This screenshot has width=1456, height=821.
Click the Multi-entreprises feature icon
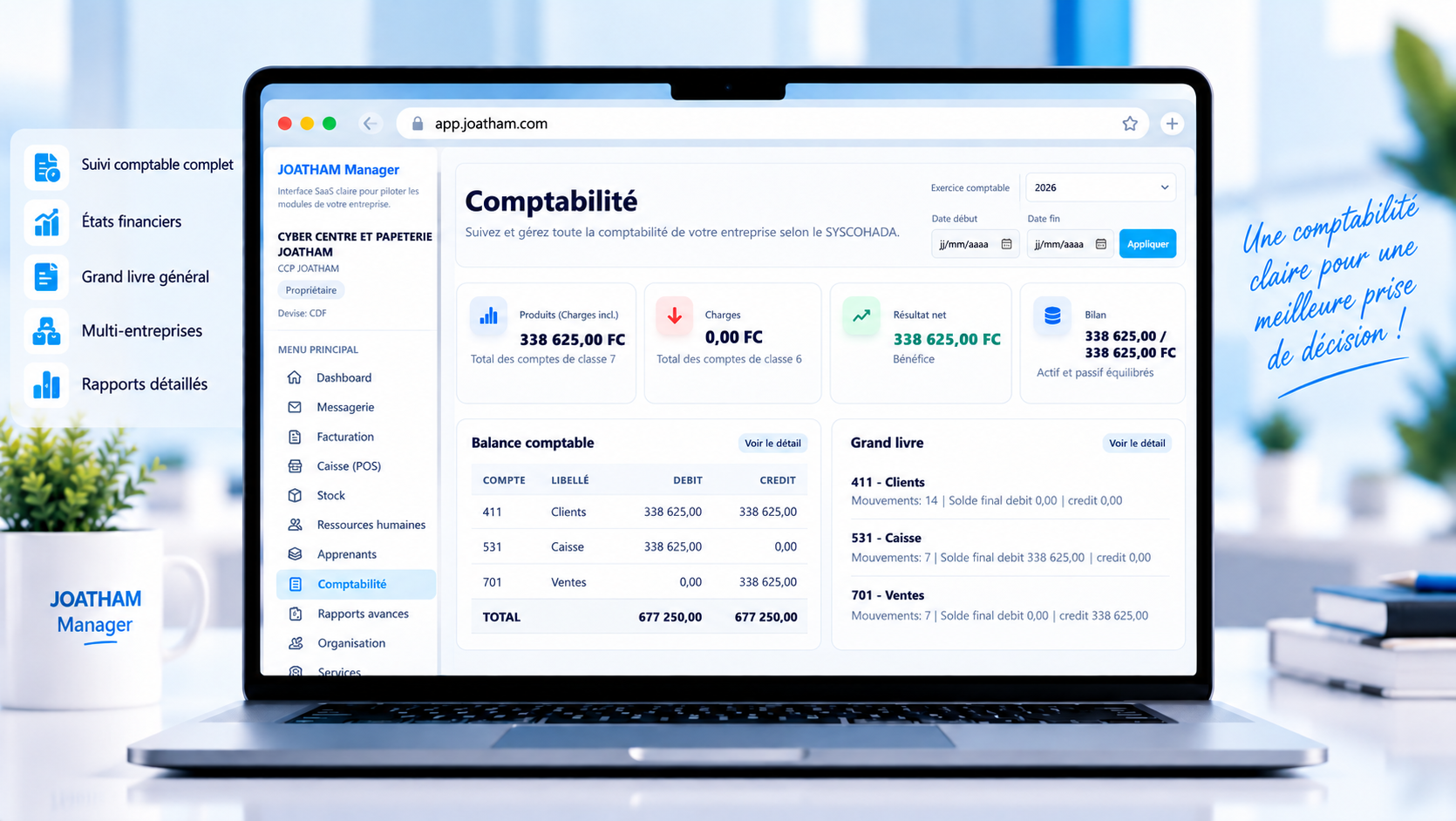[x=46, y=331]
